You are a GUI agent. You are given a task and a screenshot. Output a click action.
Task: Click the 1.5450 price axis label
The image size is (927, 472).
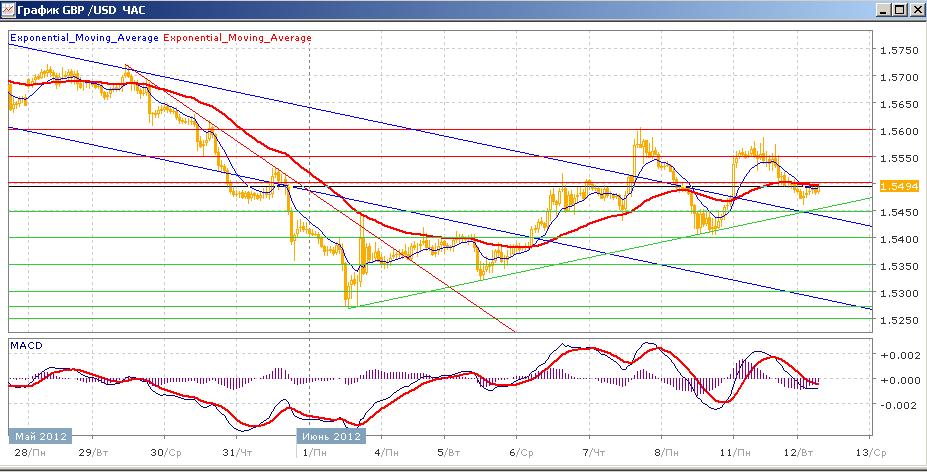pos(899,212)
